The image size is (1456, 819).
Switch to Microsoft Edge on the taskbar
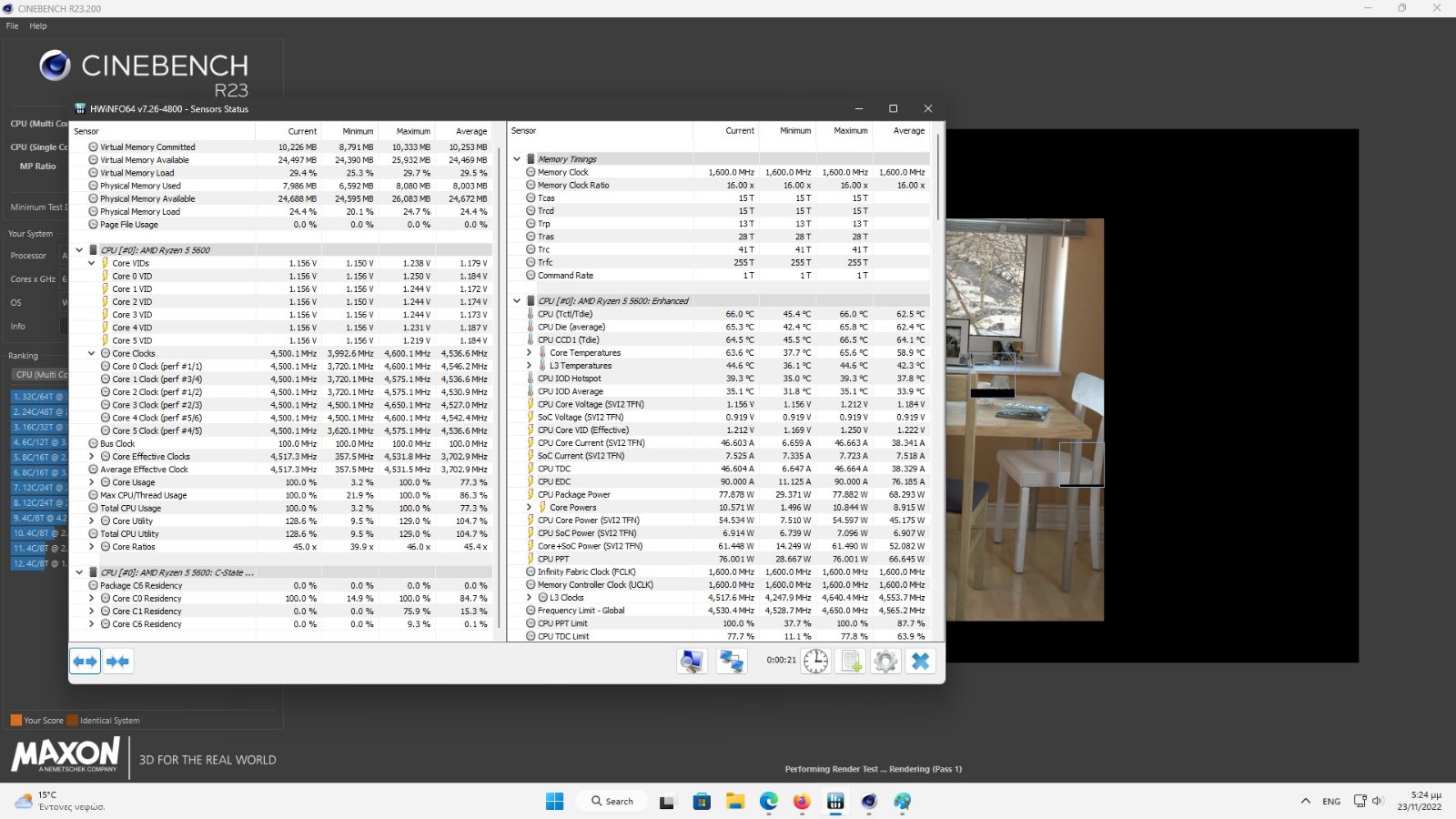coord(769,801)
